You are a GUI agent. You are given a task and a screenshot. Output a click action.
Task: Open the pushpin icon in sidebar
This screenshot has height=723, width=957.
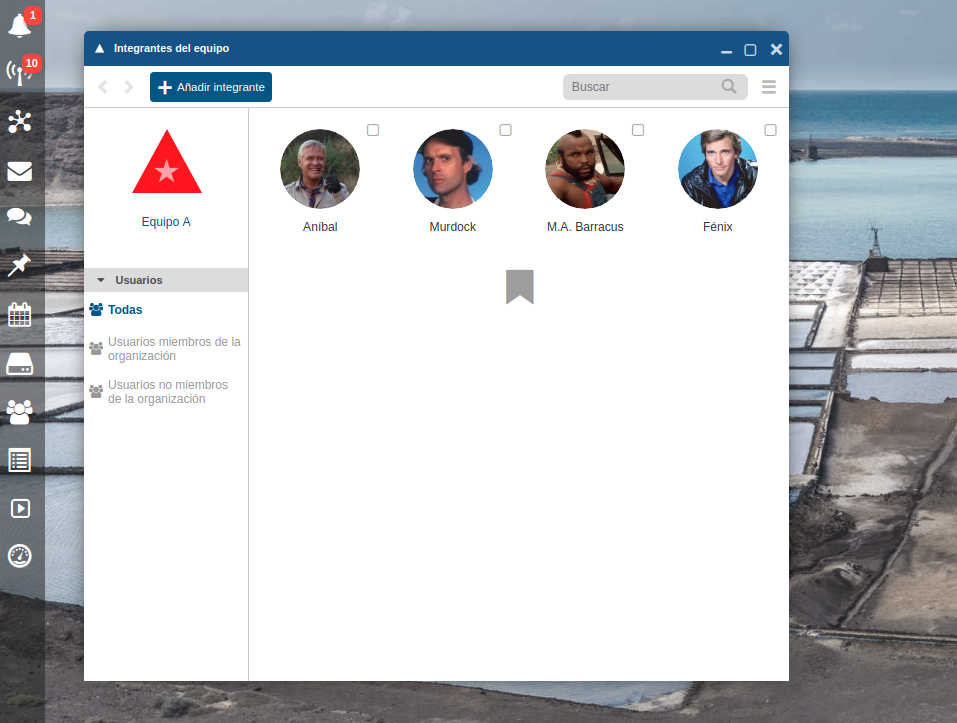pyautogui.click(x=20, y=265)
